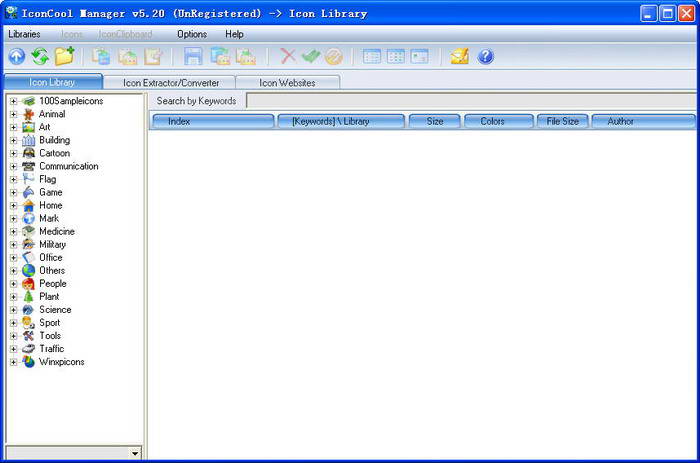This screenshot has height=463, width=700.
Task: Sort by the Colors column header
Action: (x=499, y=121)
